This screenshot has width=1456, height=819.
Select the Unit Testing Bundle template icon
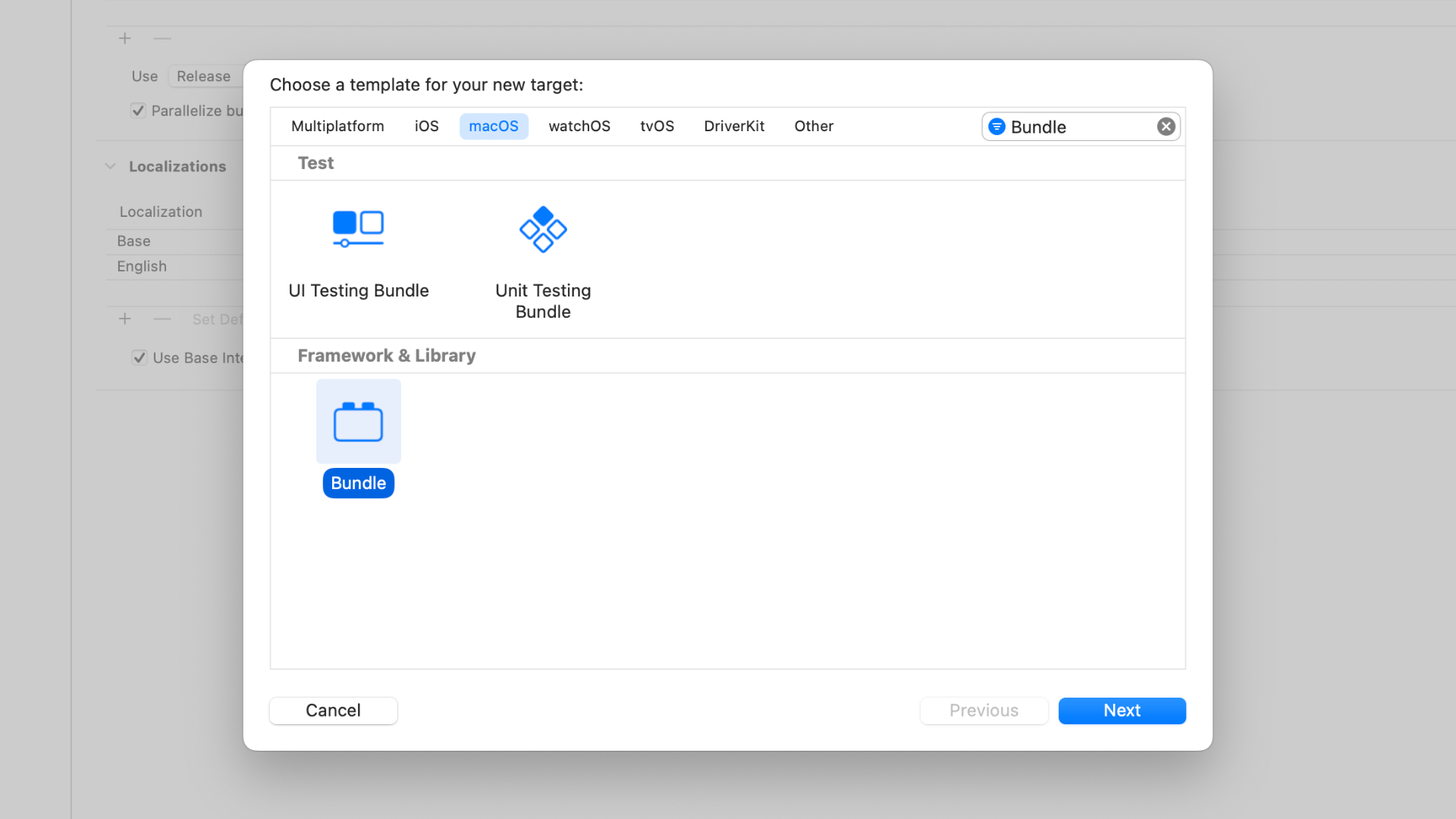pos(543,228)
